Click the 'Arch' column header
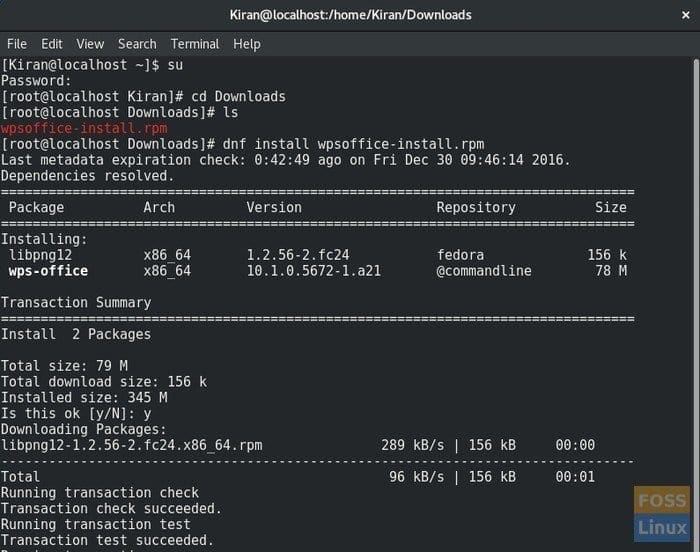 [x=159, y=208]
